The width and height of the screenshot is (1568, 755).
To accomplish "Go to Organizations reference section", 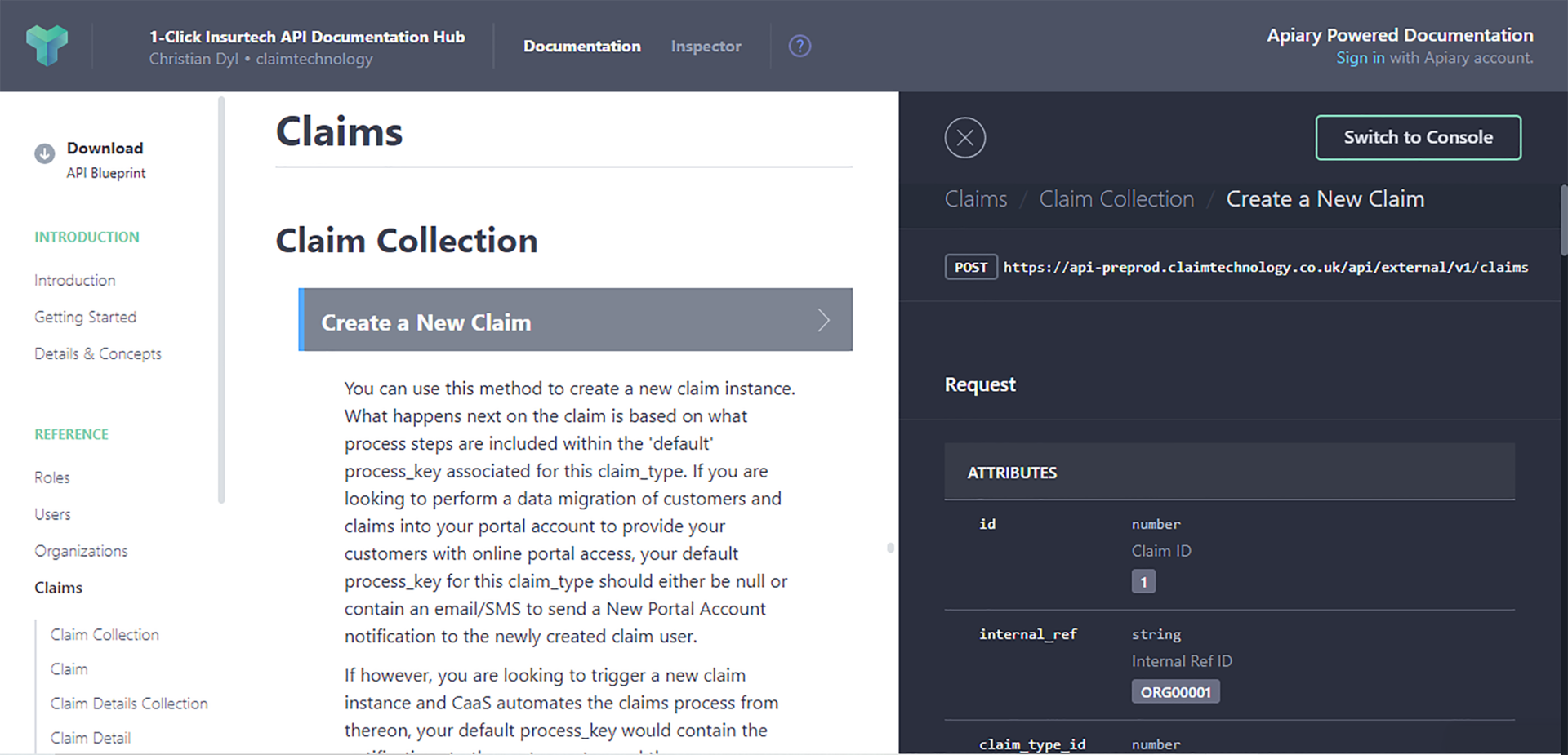I will click(82, 552).
